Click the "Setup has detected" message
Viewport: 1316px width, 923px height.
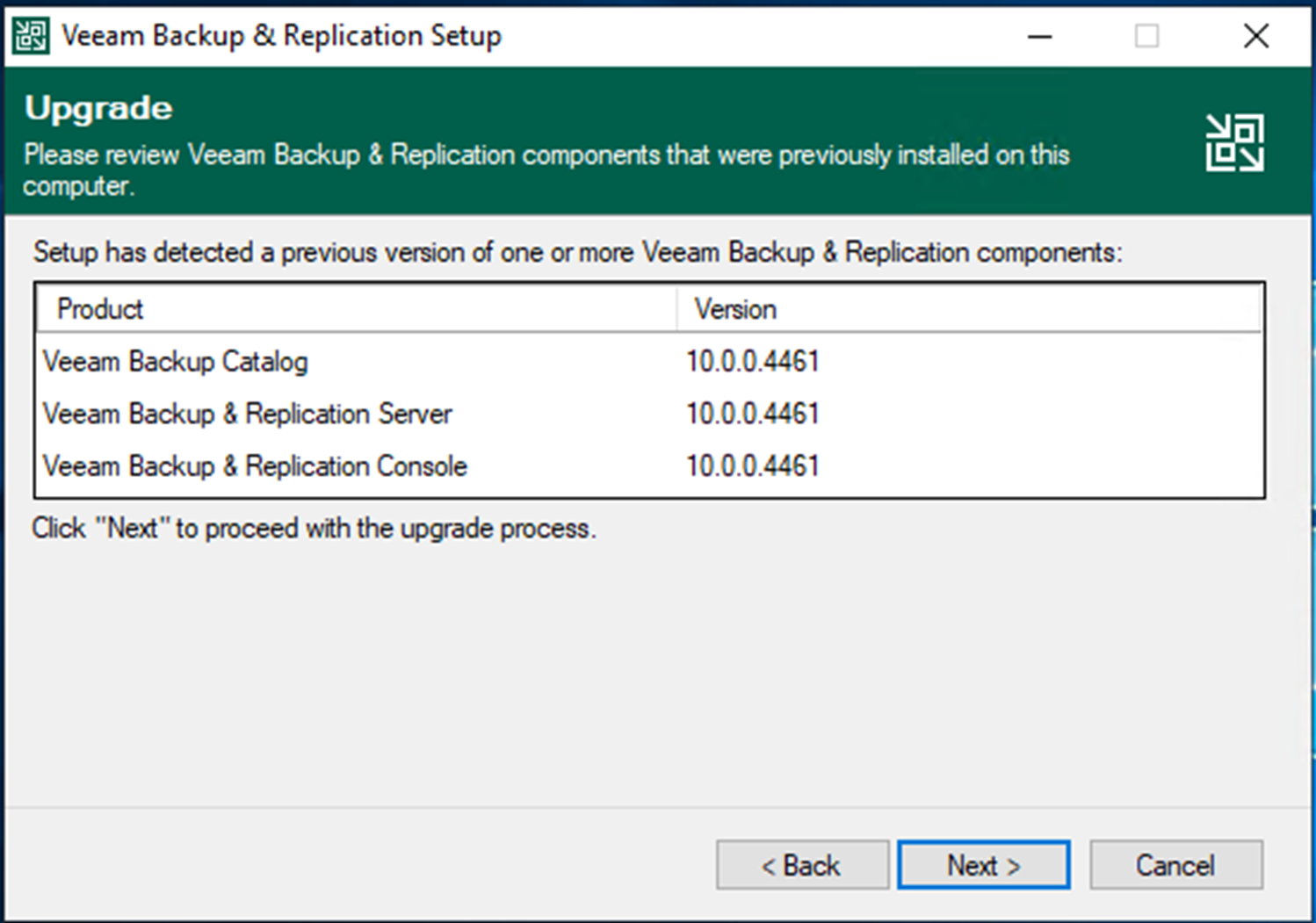tap(577, 253)
